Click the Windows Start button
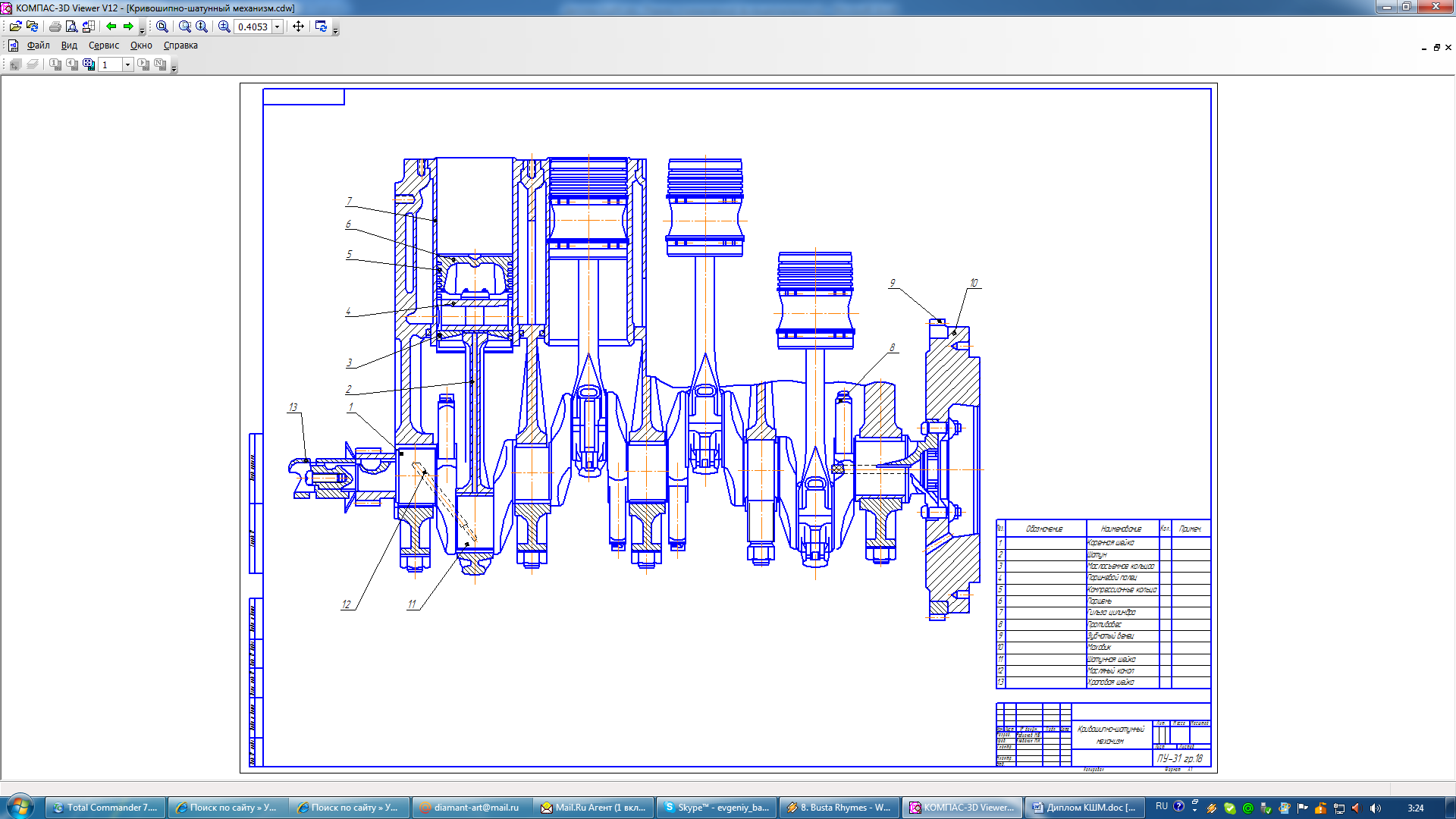Image resolution: width=1456 pixels, height=819 pixels. pos(20,806)
